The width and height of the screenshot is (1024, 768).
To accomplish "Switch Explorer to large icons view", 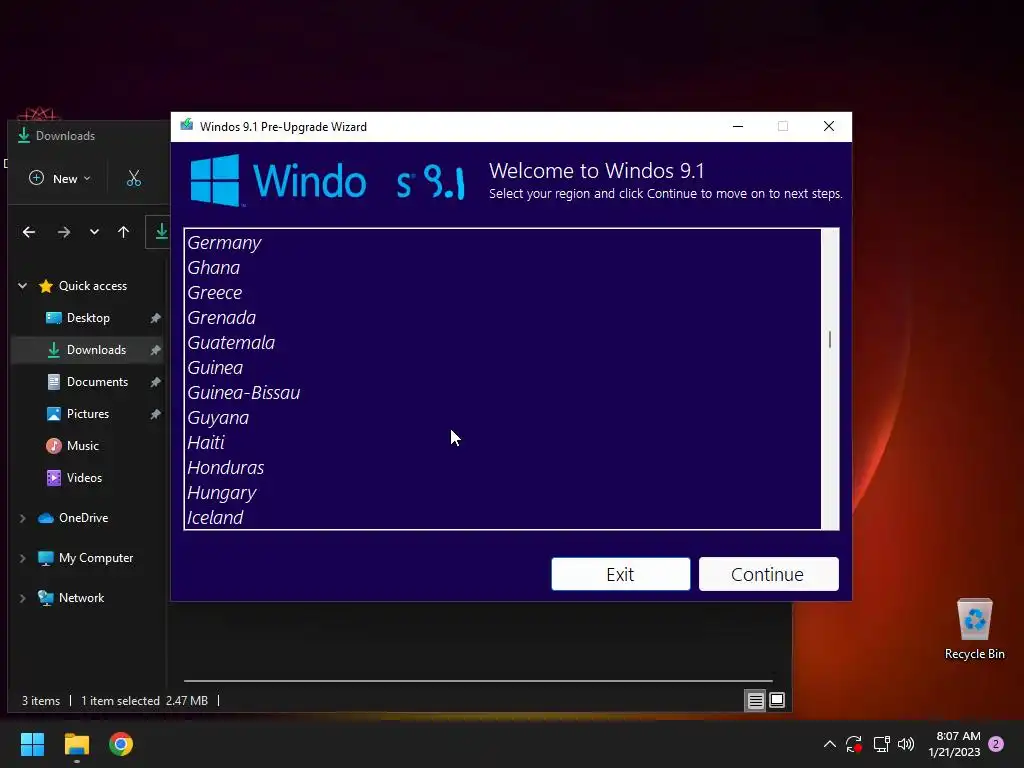I will (x=777, y=701).
